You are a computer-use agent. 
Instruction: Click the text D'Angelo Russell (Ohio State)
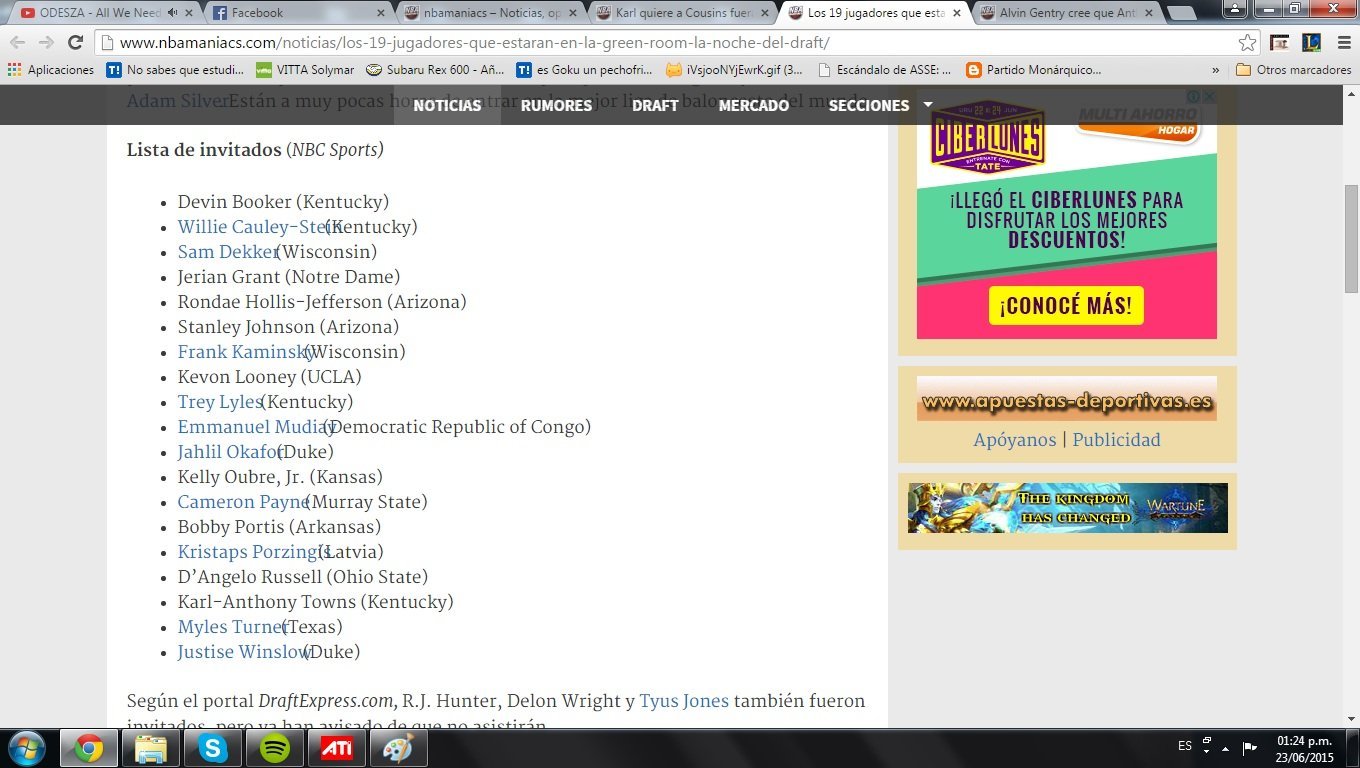point(302,577)
